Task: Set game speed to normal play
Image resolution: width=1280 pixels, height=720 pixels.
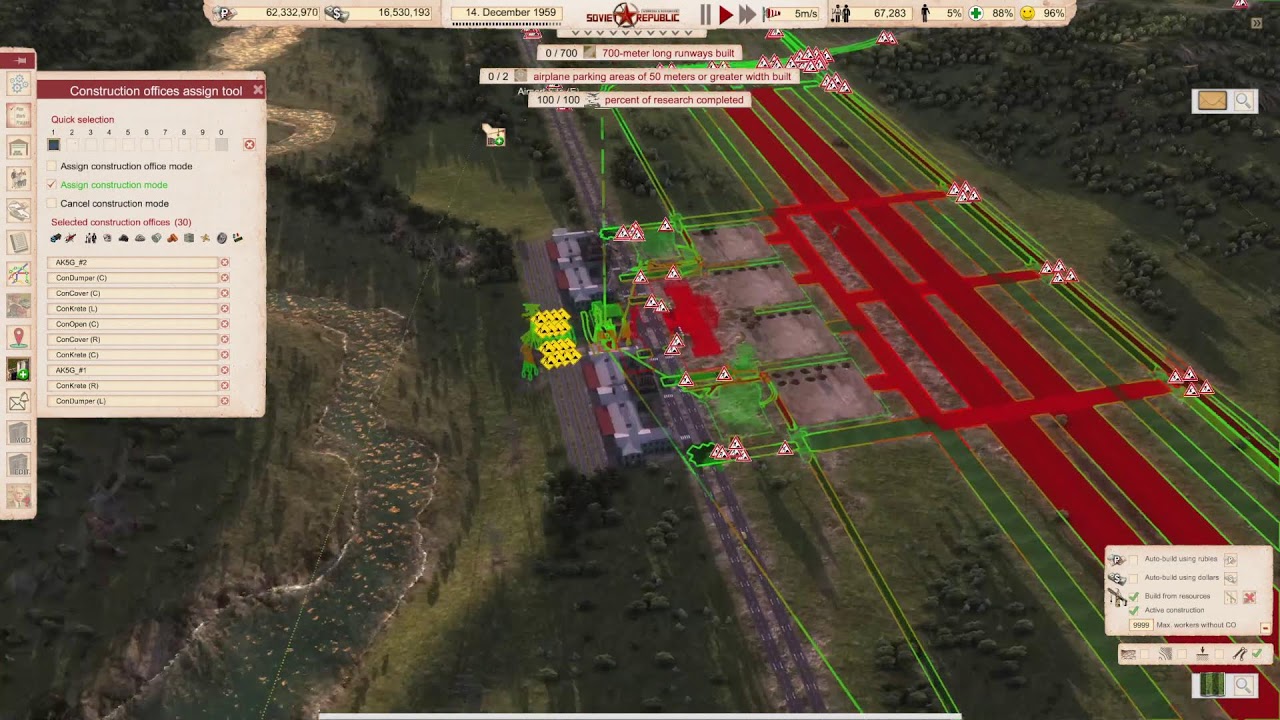Action: [726, 14]
